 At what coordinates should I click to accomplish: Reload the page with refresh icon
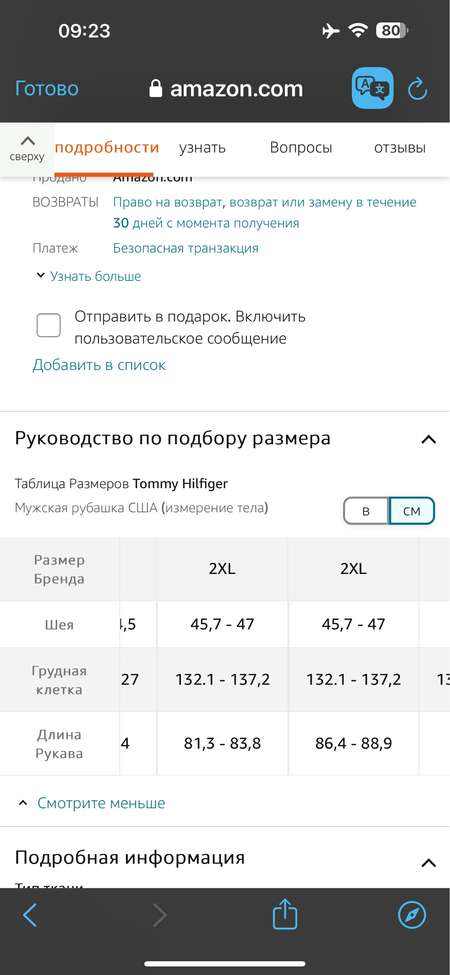[x=418, y=89]
